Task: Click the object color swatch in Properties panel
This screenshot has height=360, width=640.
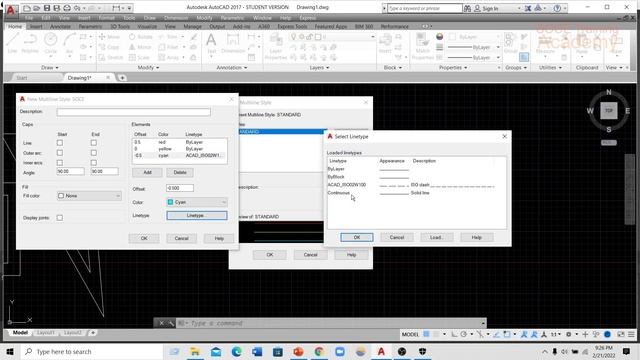Action: pos(439,37)
